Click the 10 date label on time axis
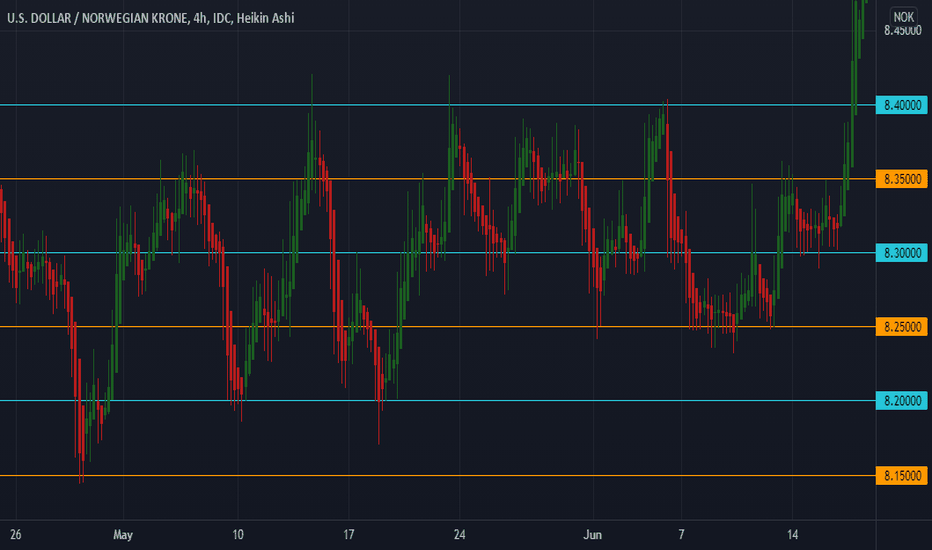 [x=238, y=535]
